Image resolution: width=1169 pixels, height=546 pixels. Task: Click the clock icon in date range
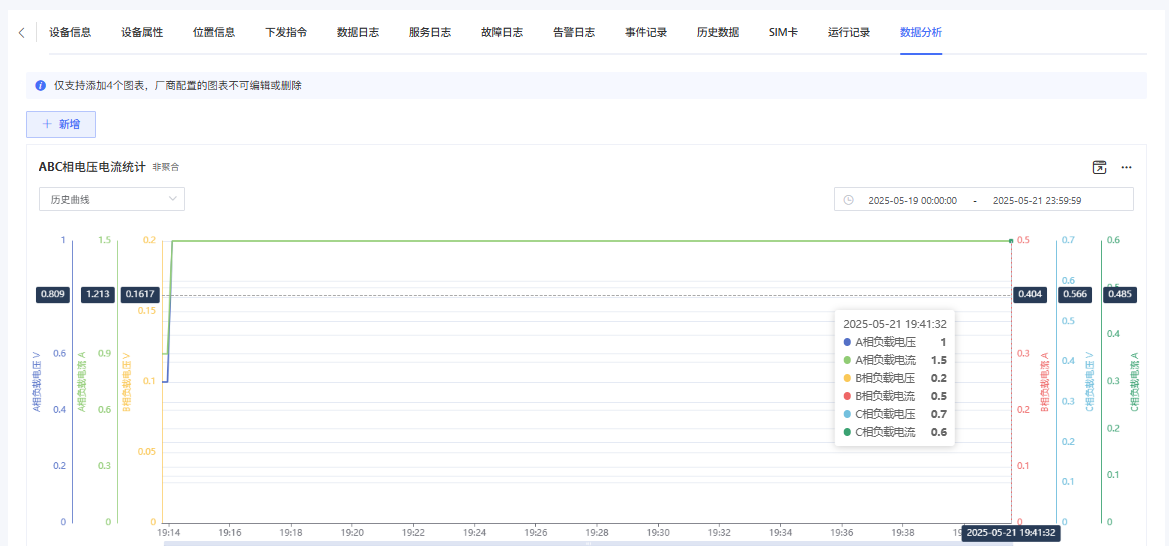849,200
